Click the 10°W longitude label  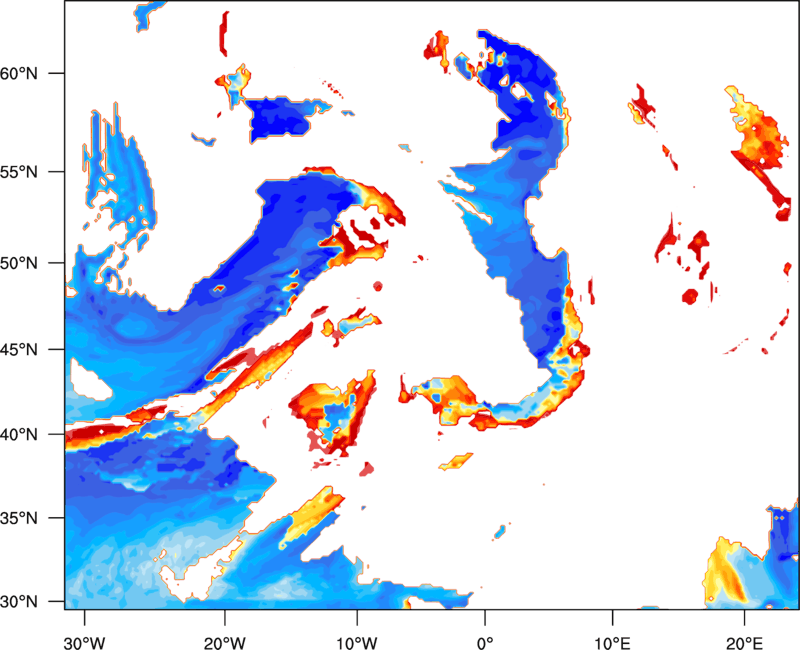click(357, 642)
